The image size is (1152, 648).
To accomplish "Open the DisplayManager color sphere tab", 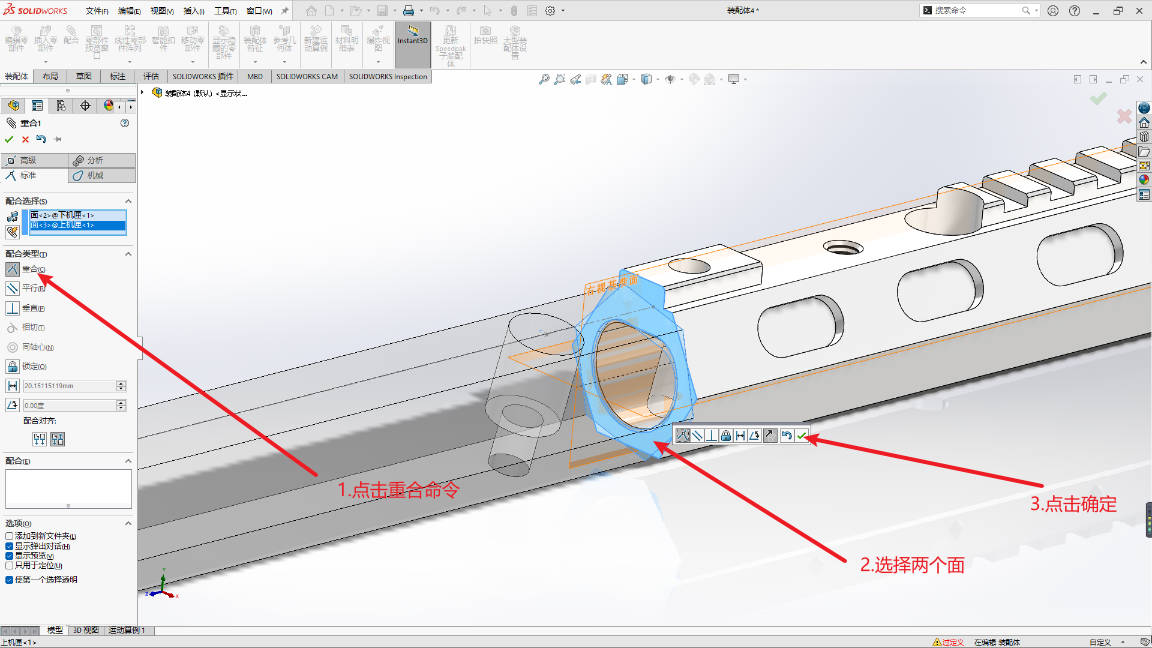I will [109, 106].
